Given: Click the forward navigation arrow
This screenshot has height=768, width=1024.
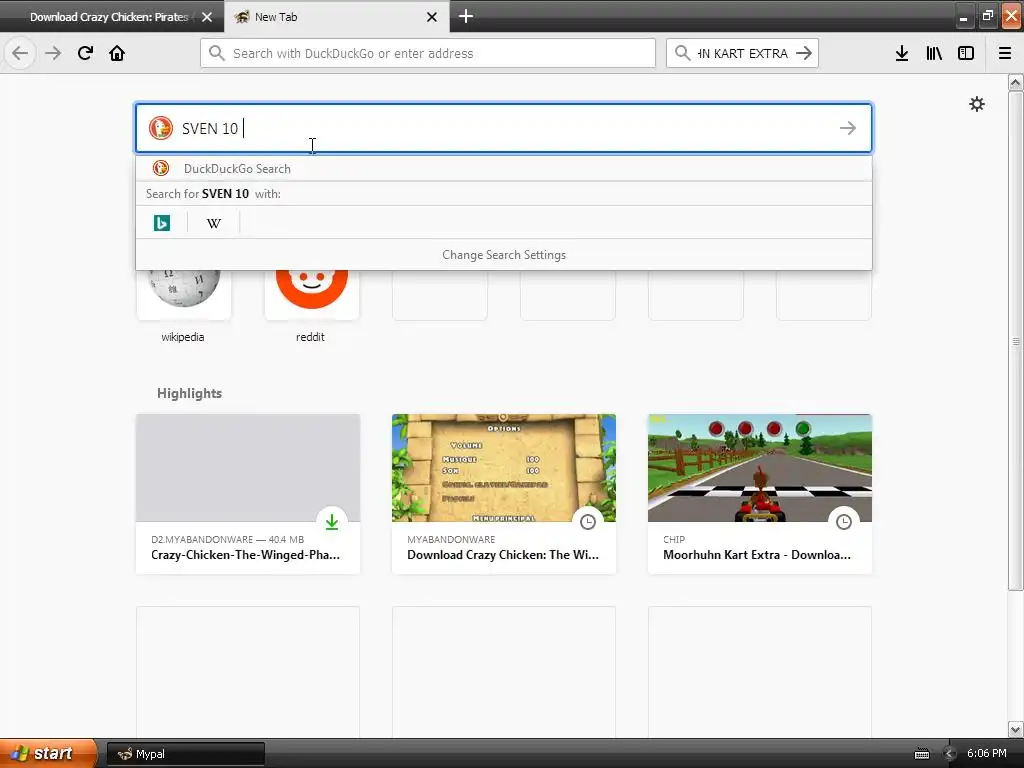Looking at the screenshot, I should [x=53, y=53].
